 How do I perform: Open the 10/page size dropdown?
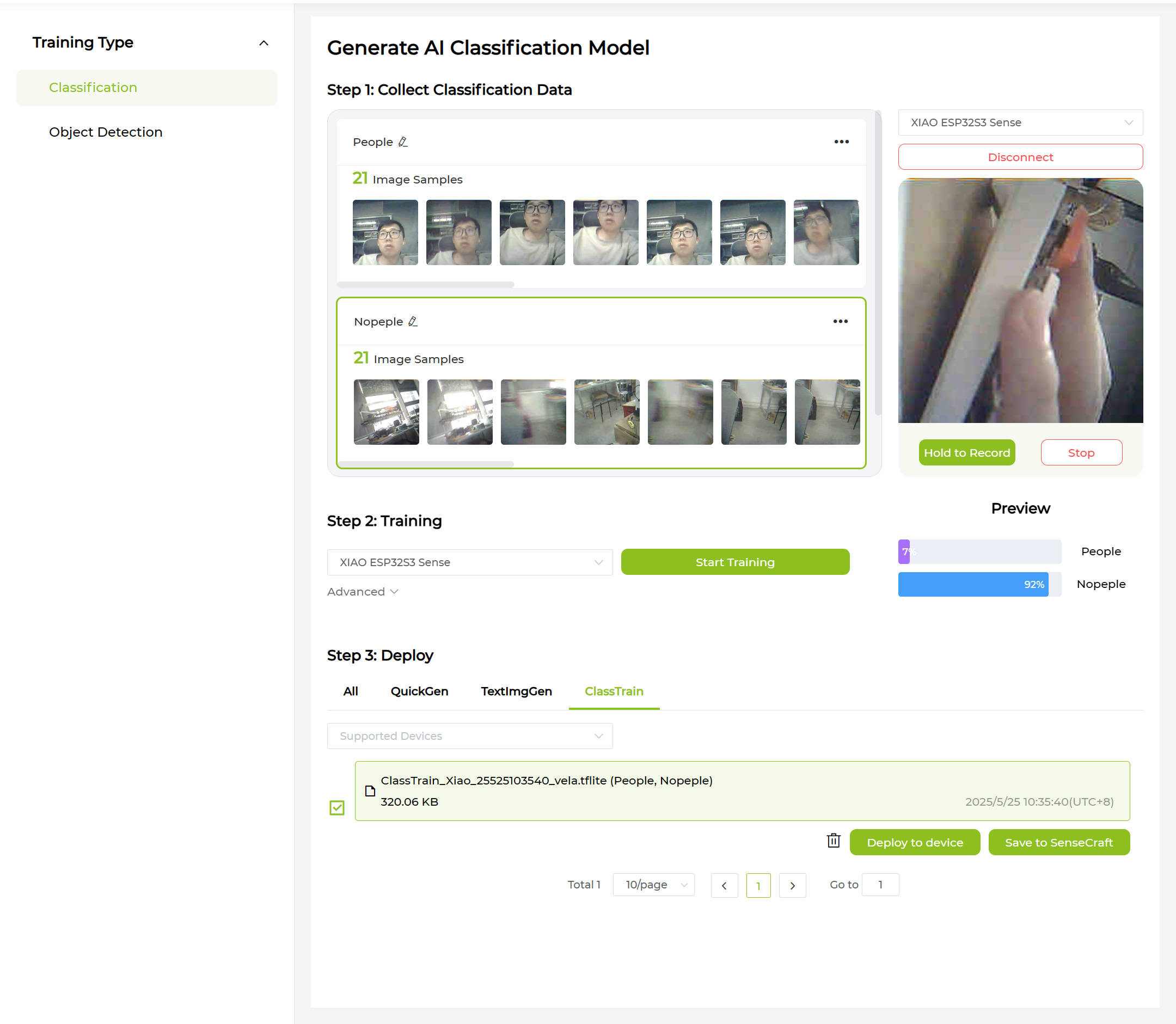(x=653, y=885)
